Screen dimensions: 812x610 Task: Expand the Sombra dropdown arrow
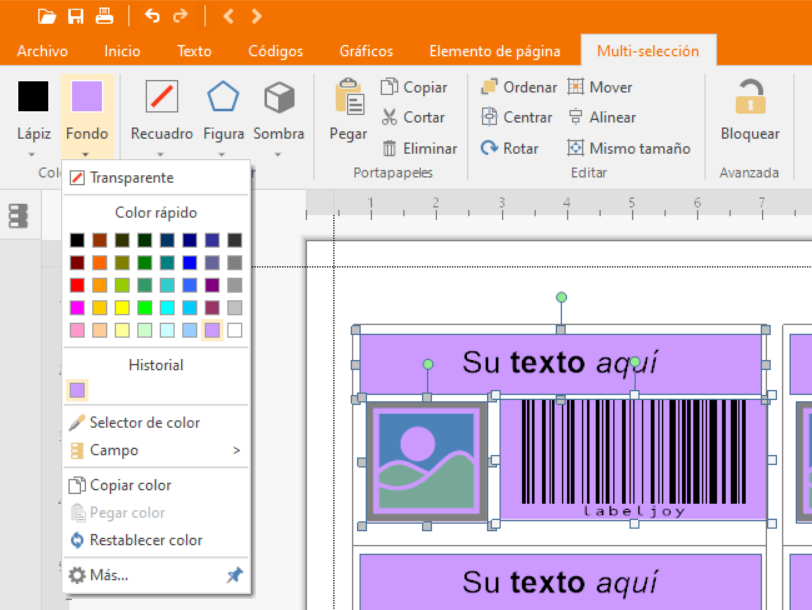click(x=278, y=154)
